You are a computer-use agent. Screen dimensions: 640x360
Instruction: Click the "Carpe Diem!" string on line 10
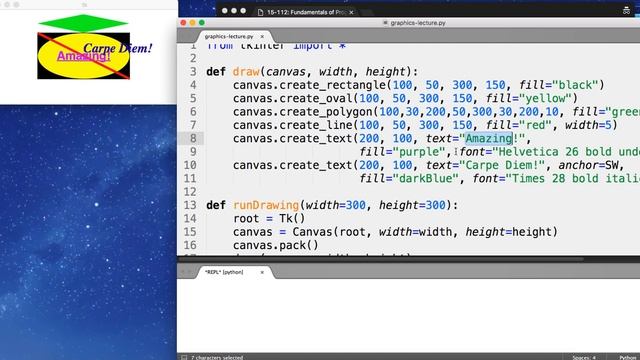(502, 165)
